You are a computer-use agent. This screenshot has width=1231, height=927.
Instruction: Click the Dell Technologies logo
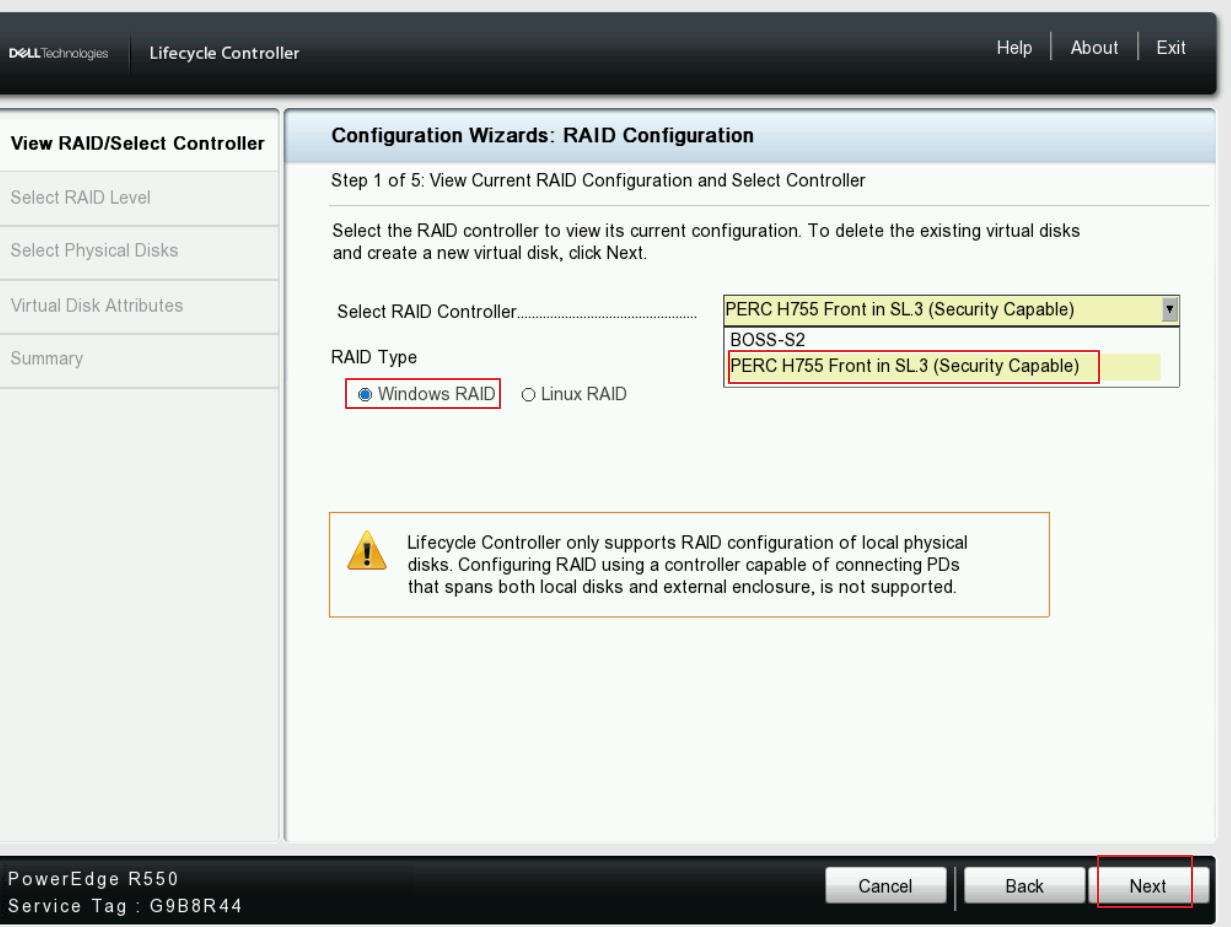(x=58, y=53)
